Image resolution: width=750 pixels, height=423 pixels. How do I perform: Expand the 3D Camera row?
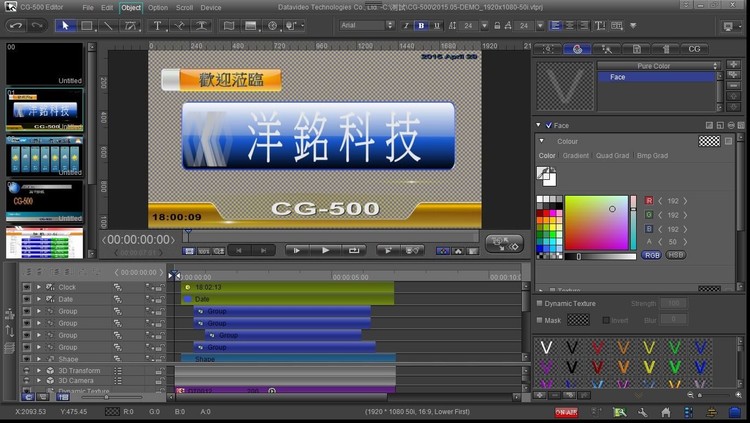pos(39,380)
